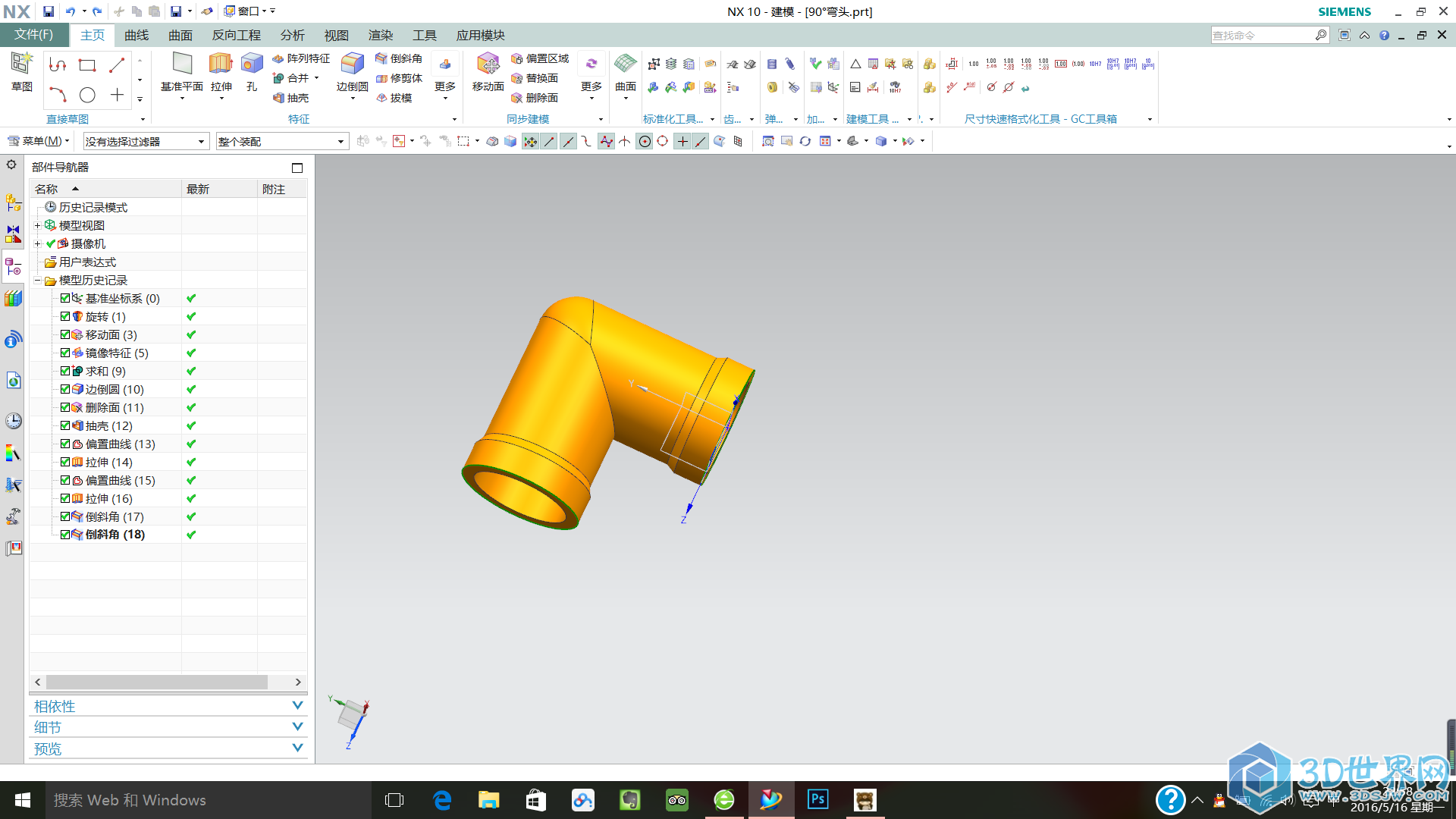Expand the 细节 panel
The width and height of the screenshot is (1456, 819).
coord(168,727)
